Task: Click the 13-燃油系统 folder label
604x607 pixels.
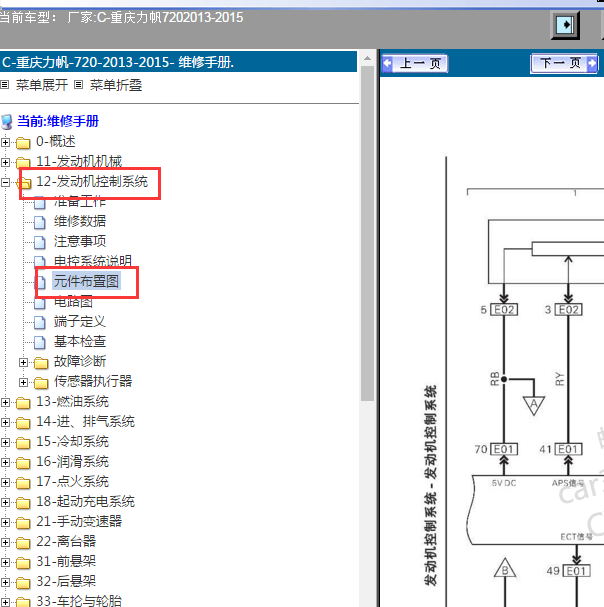Action: point(72,401)
